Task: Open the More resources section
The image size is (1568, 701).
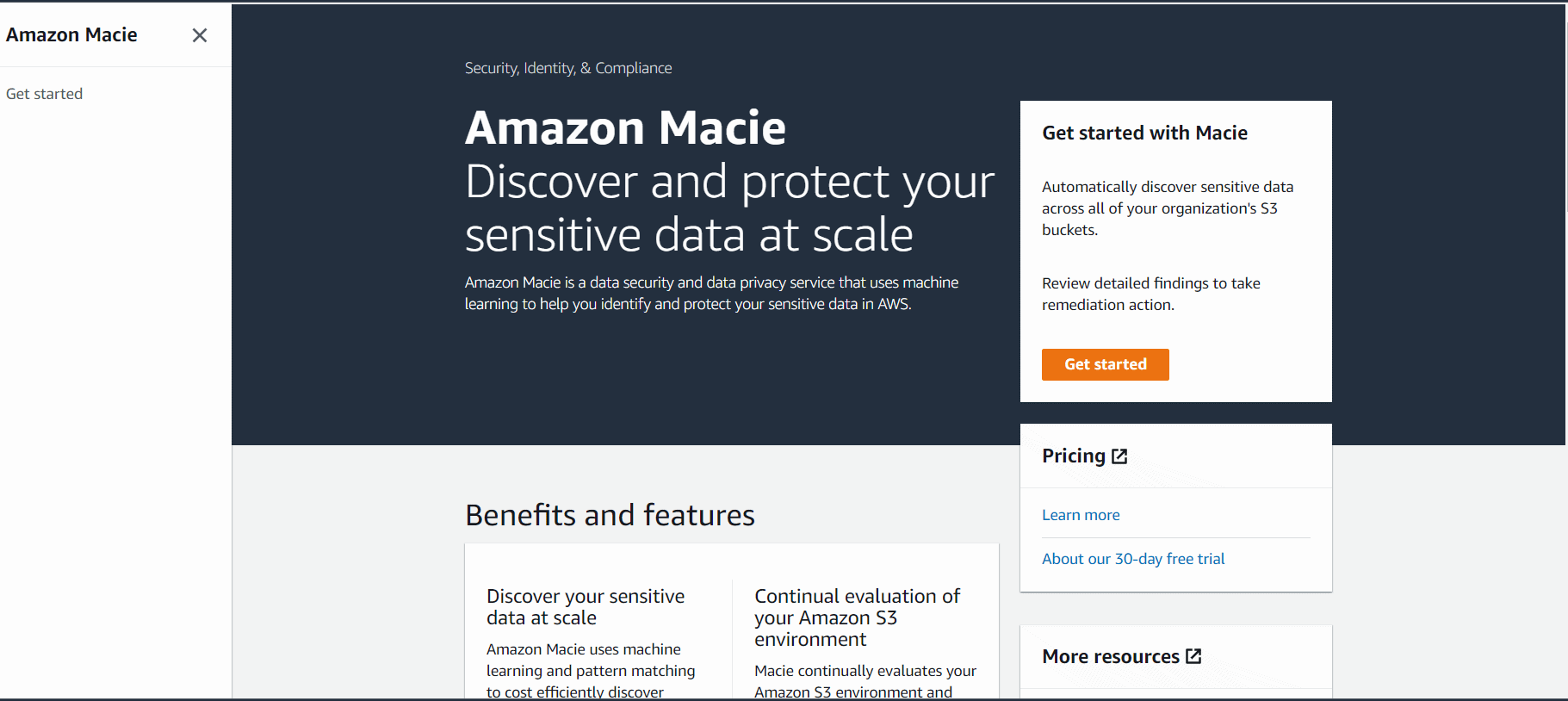Action: 1111,655
